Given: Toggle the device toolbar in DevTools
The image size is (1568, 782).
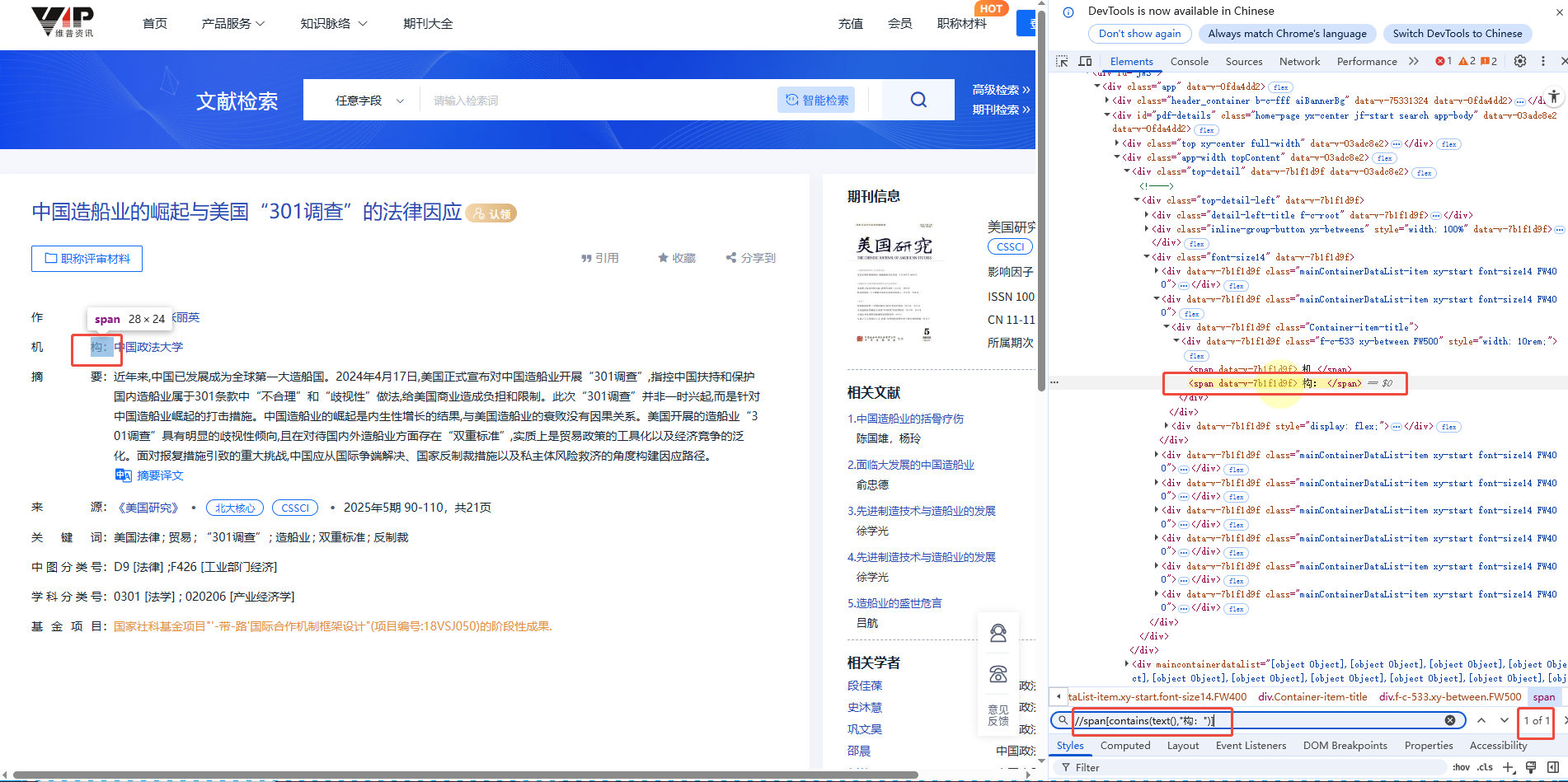Looking at the screenshot, I should point(1085,61).
